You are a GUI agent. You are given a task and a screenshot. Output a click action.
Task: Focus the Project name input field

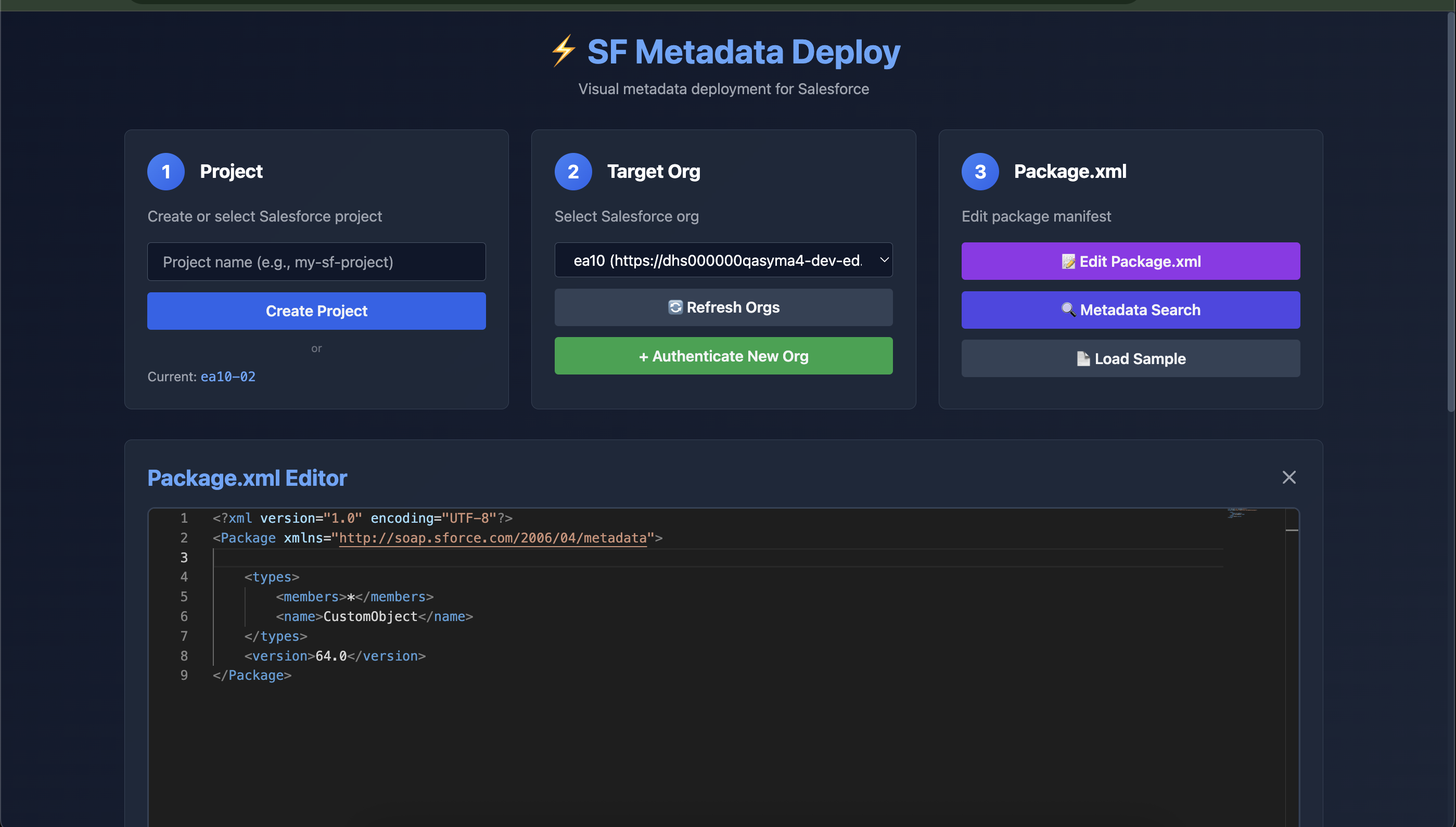pyautogui.click(x=316, y=262)
